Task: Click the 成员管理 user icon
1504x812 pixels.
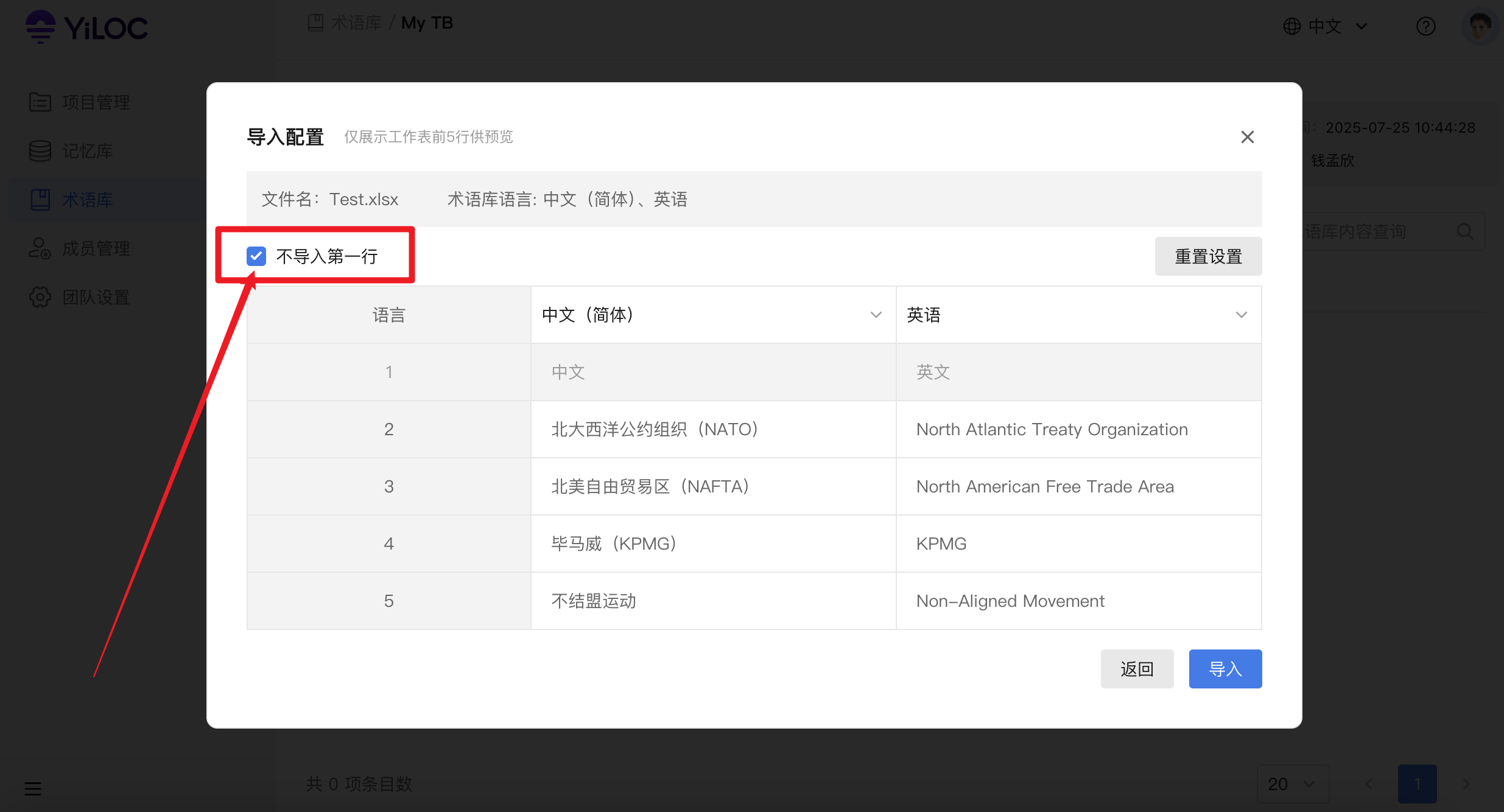Action: point(40,248)
